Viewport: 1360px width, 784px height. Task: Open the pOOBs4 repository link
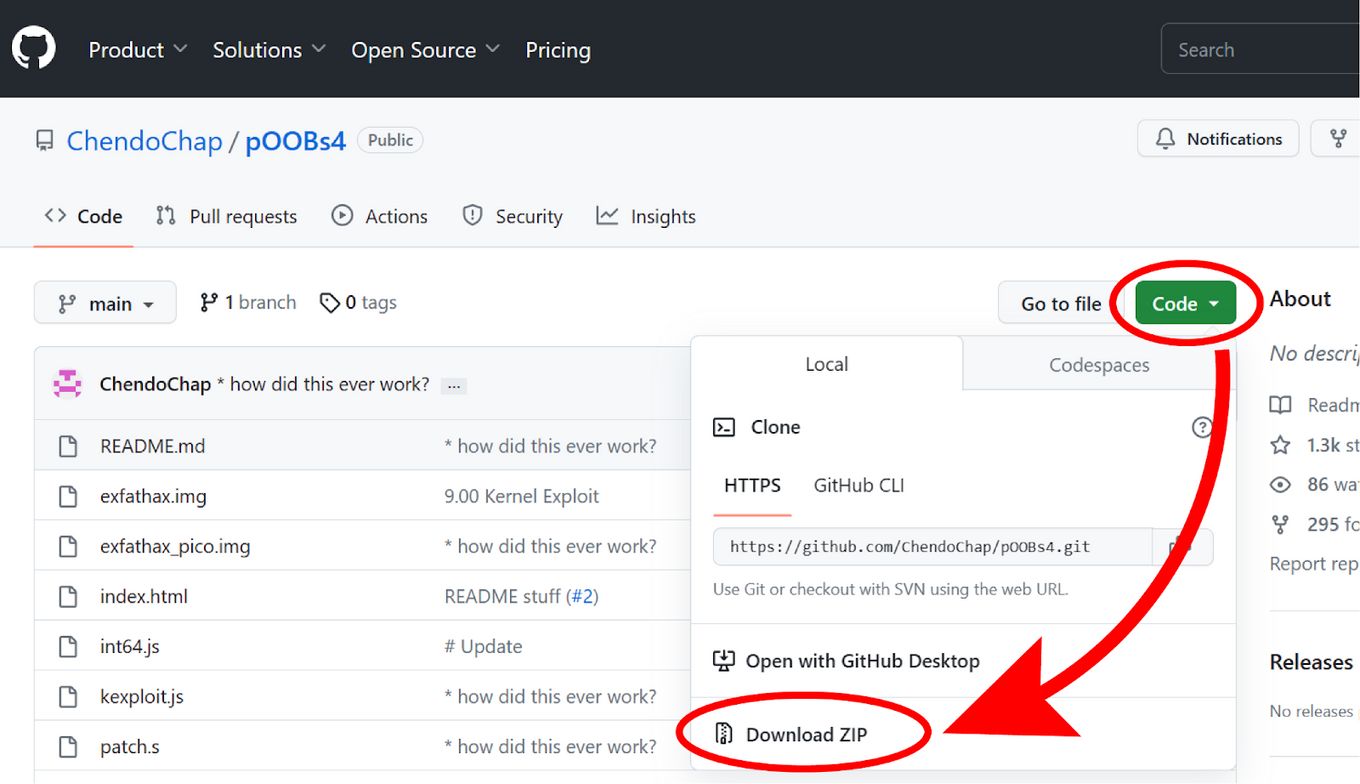[295, 141]
